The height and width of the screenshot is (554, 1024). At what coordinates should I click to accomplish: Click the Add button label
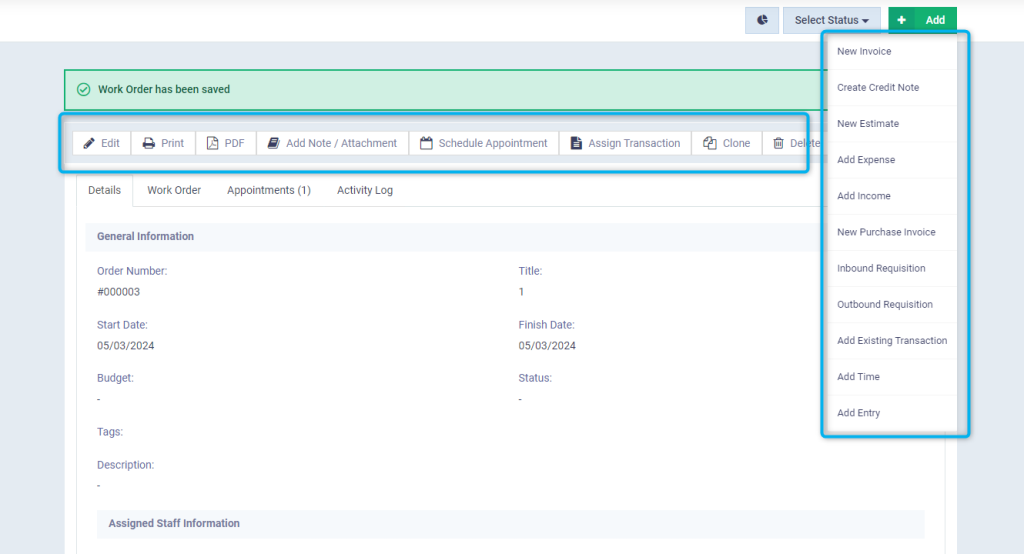click(x=935, y=20)
